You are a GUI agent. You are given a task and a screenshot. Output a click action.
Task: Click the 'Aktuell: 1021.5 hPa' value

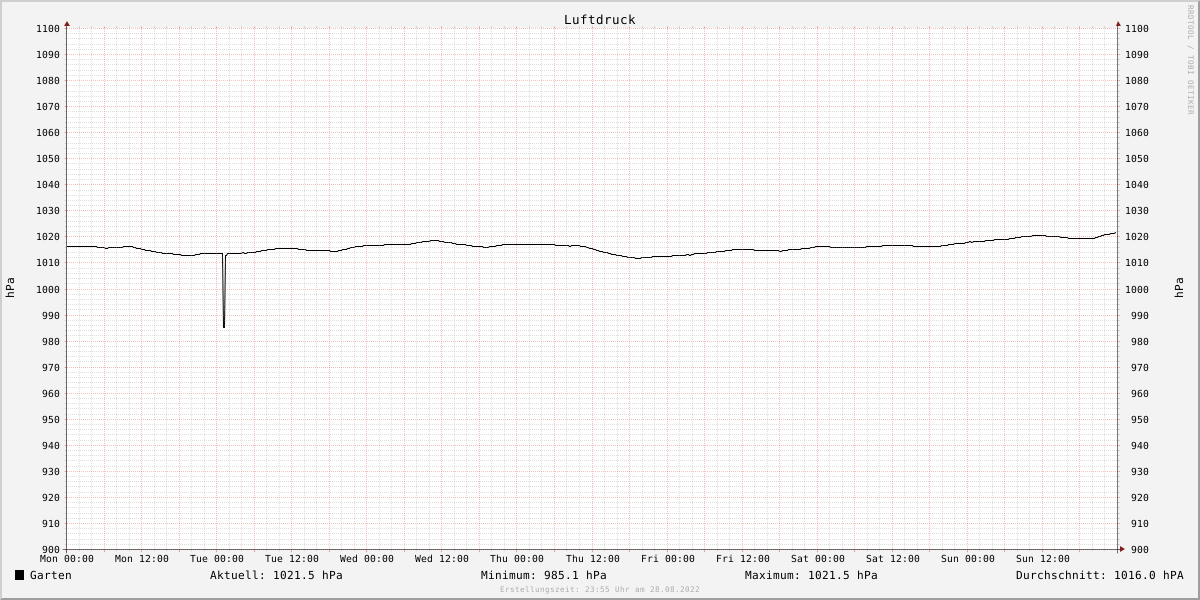[276, 575]
